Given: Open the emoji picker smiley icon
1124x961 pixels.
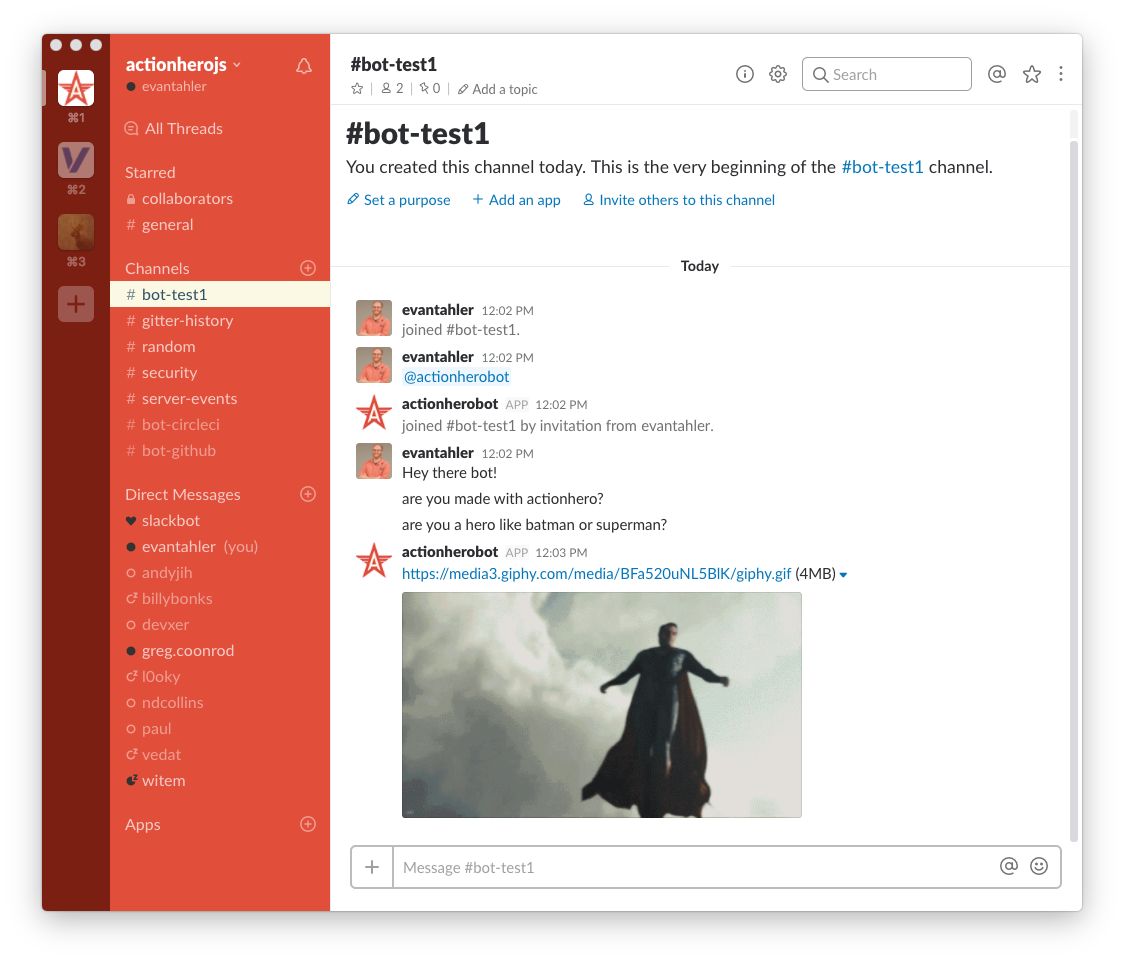Looking at the screenshot, I should [x=1039, y=866].
